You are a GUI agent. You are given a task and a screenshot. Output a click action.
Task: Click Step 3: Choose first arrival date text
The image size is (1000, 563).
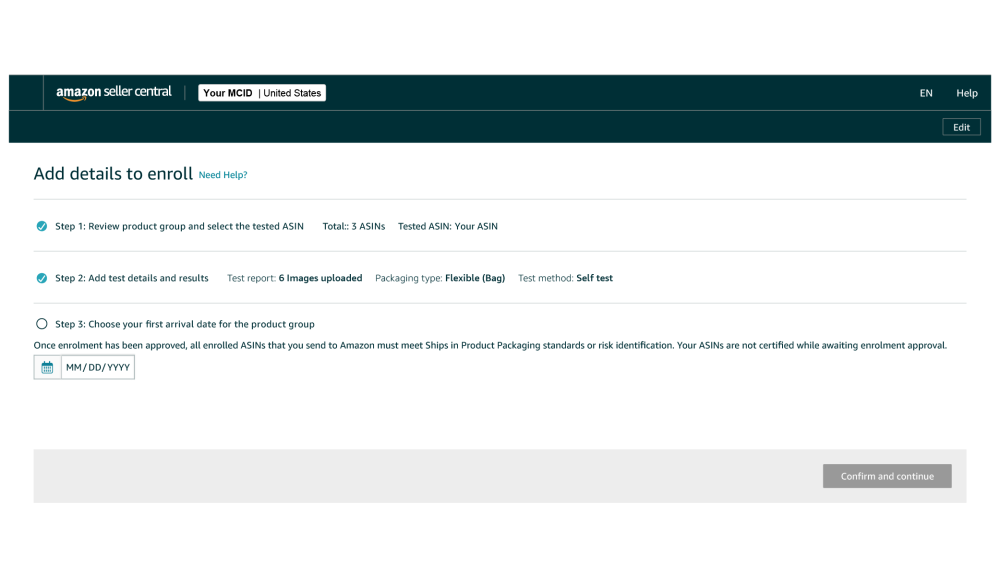click(x=184, y=324)
